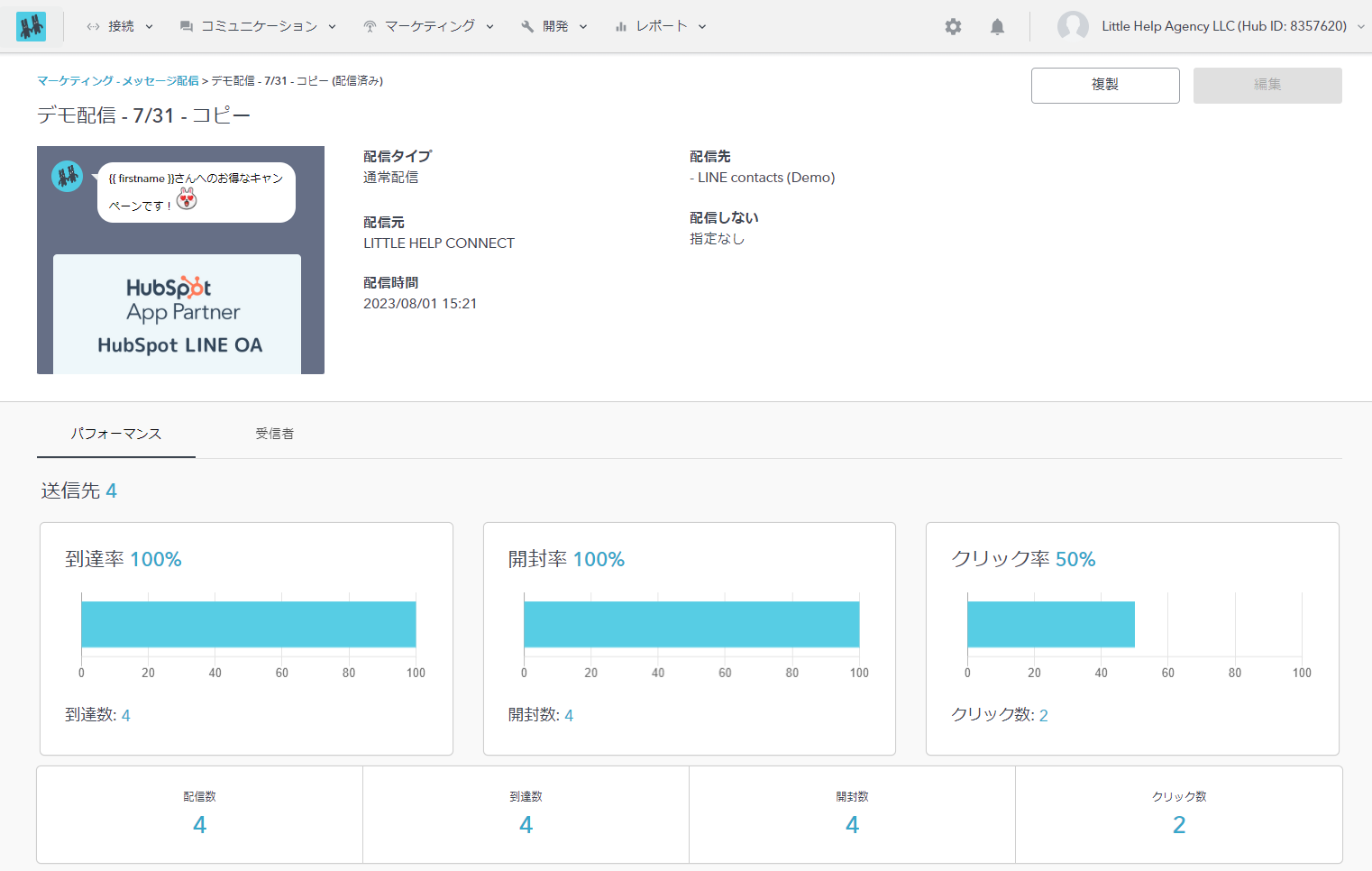The image size is (1372, 871).
Task: Expand the マーケティング dropdown chevron
Action: (489, 27)
